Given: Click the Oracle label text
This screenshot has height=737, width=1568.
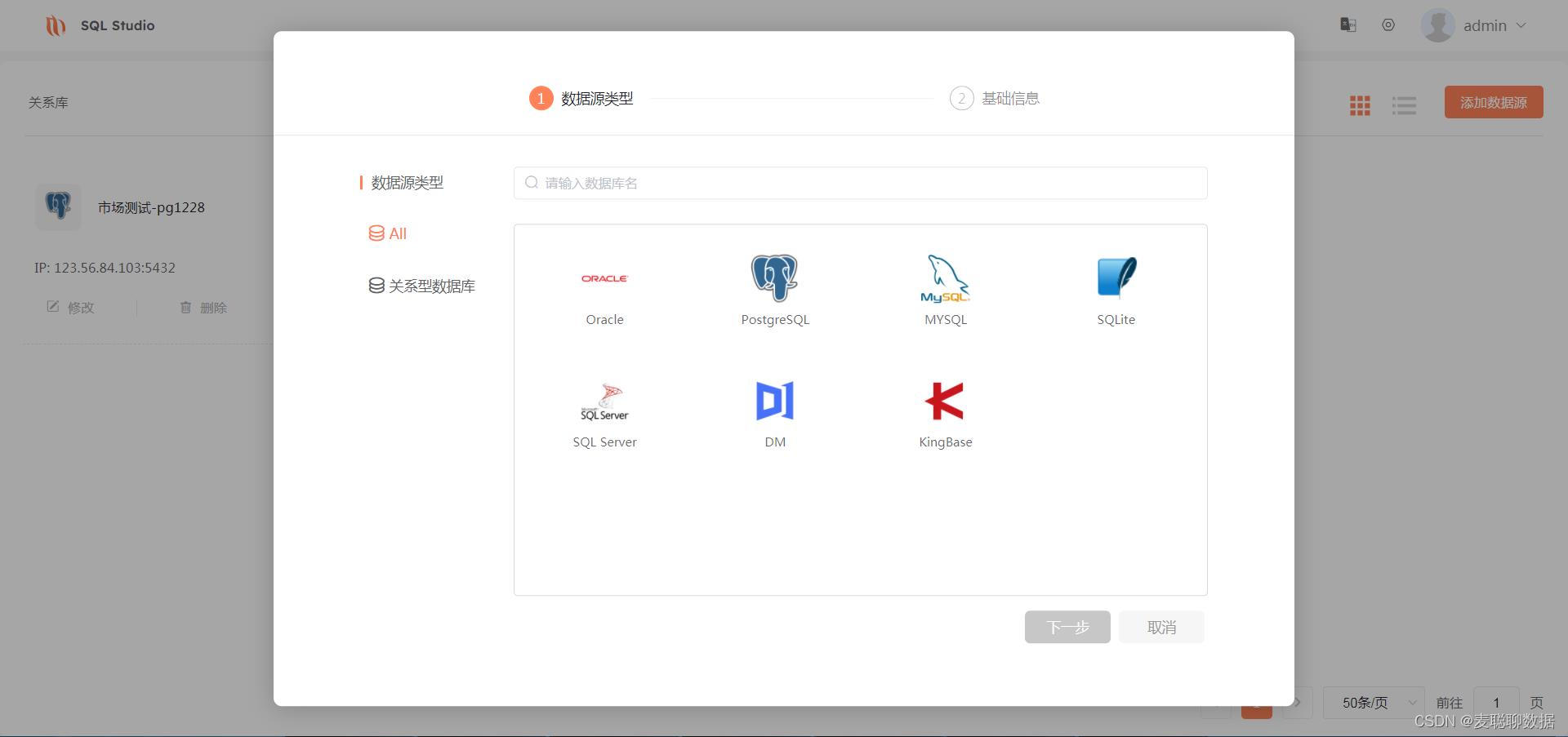Looking at the screenshot, I should [x=604, y=320].
